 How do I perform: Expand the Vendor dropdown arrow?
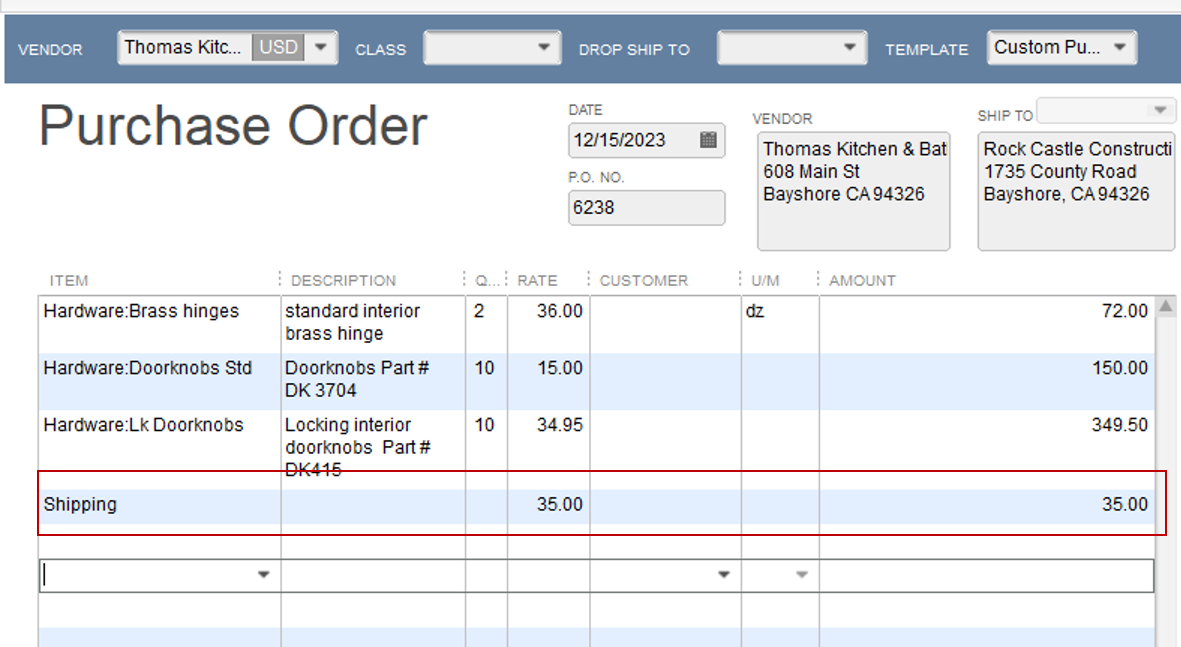pyautogui.click(x=321, y=47)
